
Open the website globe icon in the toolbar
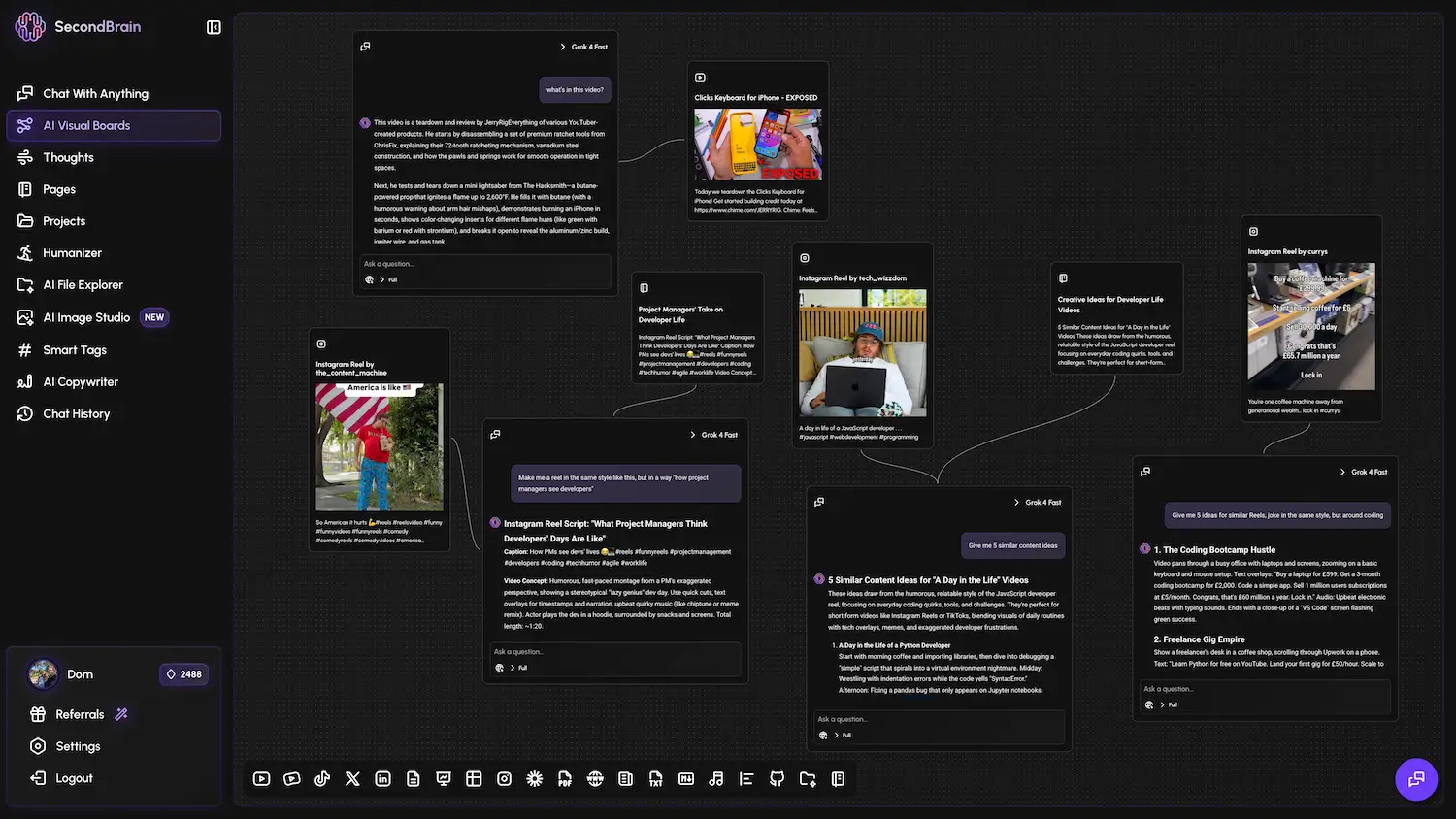[x=595, y=778]
